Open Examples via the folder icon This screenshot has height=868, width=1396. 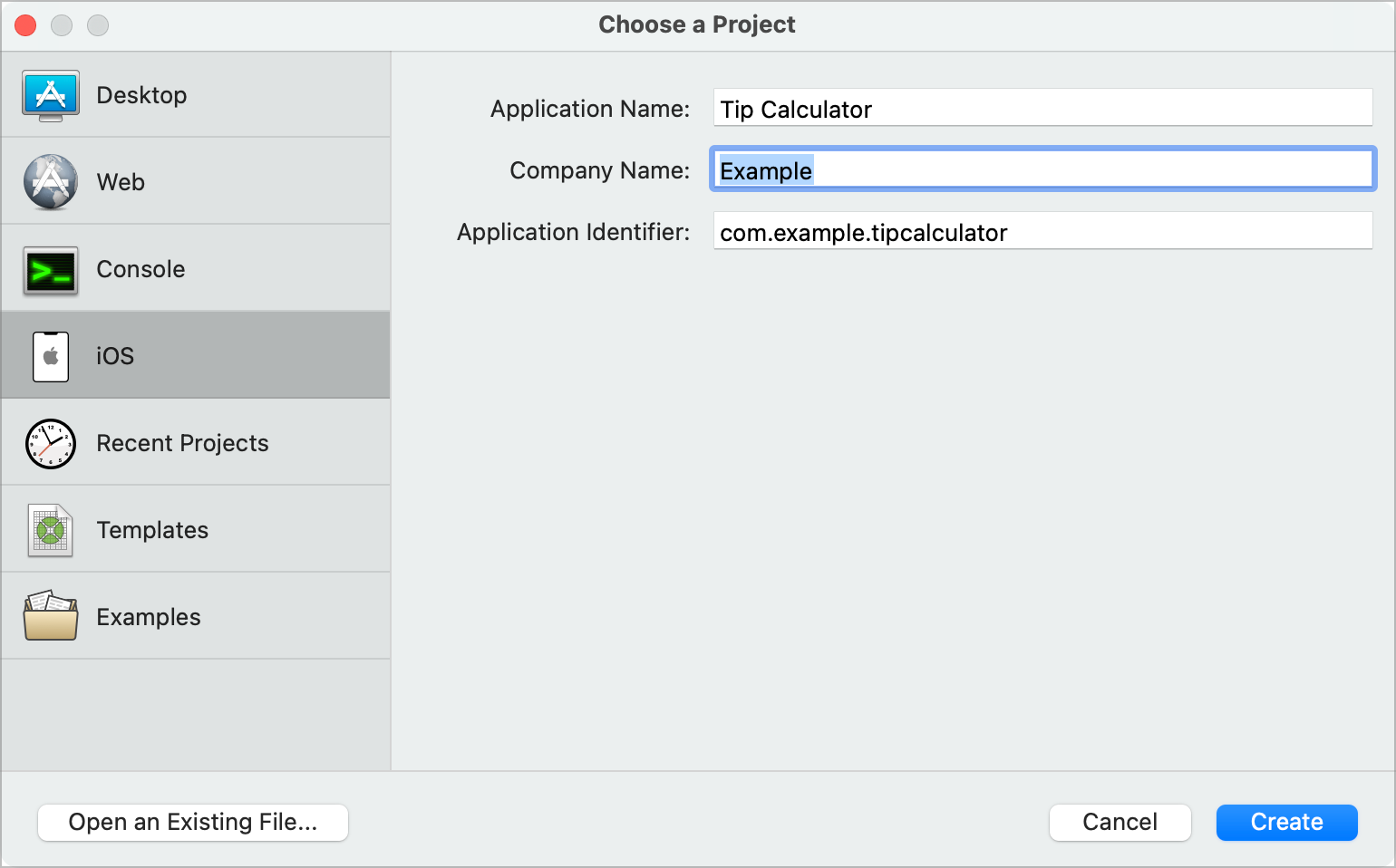click(51, 615)
